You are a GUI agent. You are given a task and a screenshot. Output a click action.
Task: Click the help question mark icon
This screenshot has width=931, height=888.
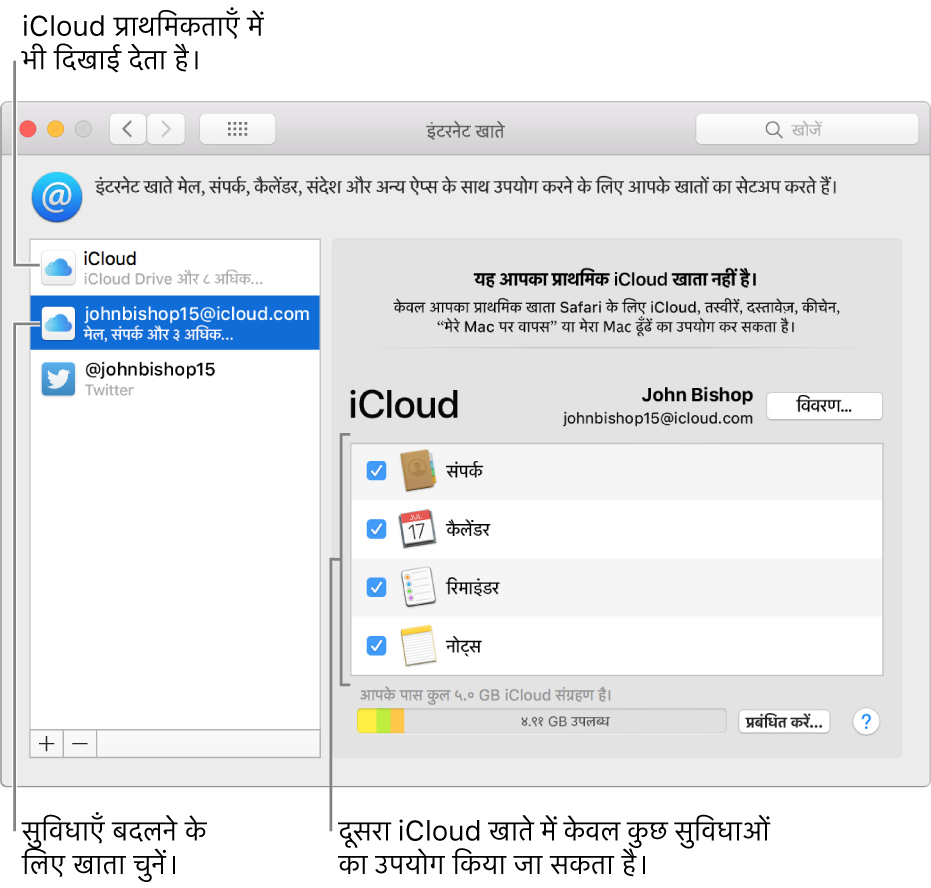point(865,721)
